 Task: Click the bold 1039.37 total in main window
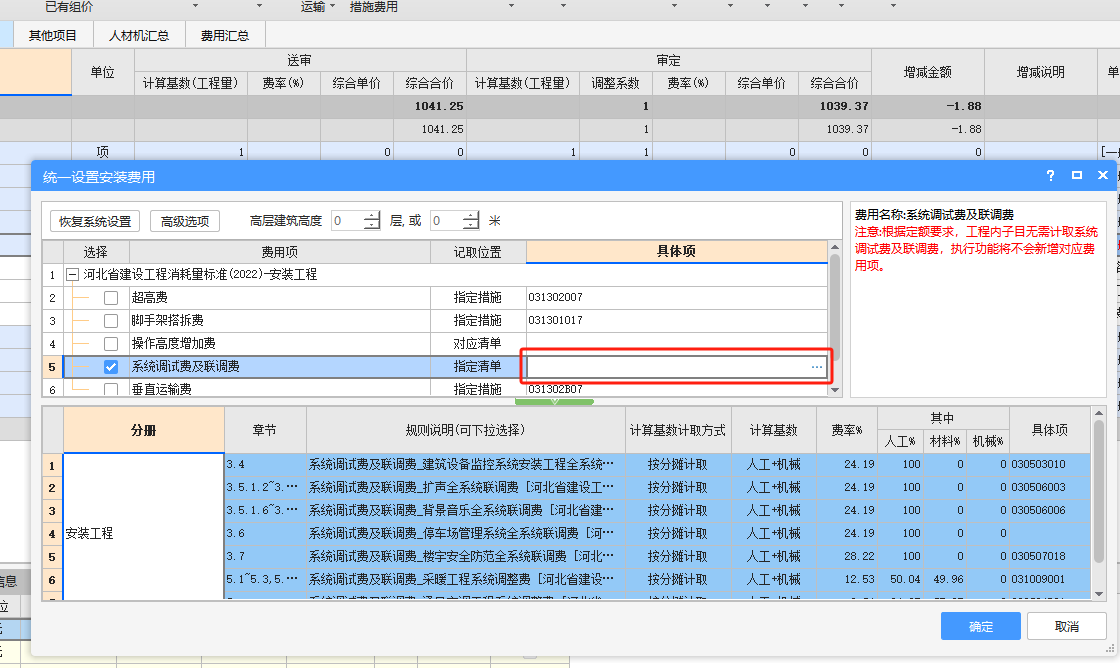(x=844, y=106)
